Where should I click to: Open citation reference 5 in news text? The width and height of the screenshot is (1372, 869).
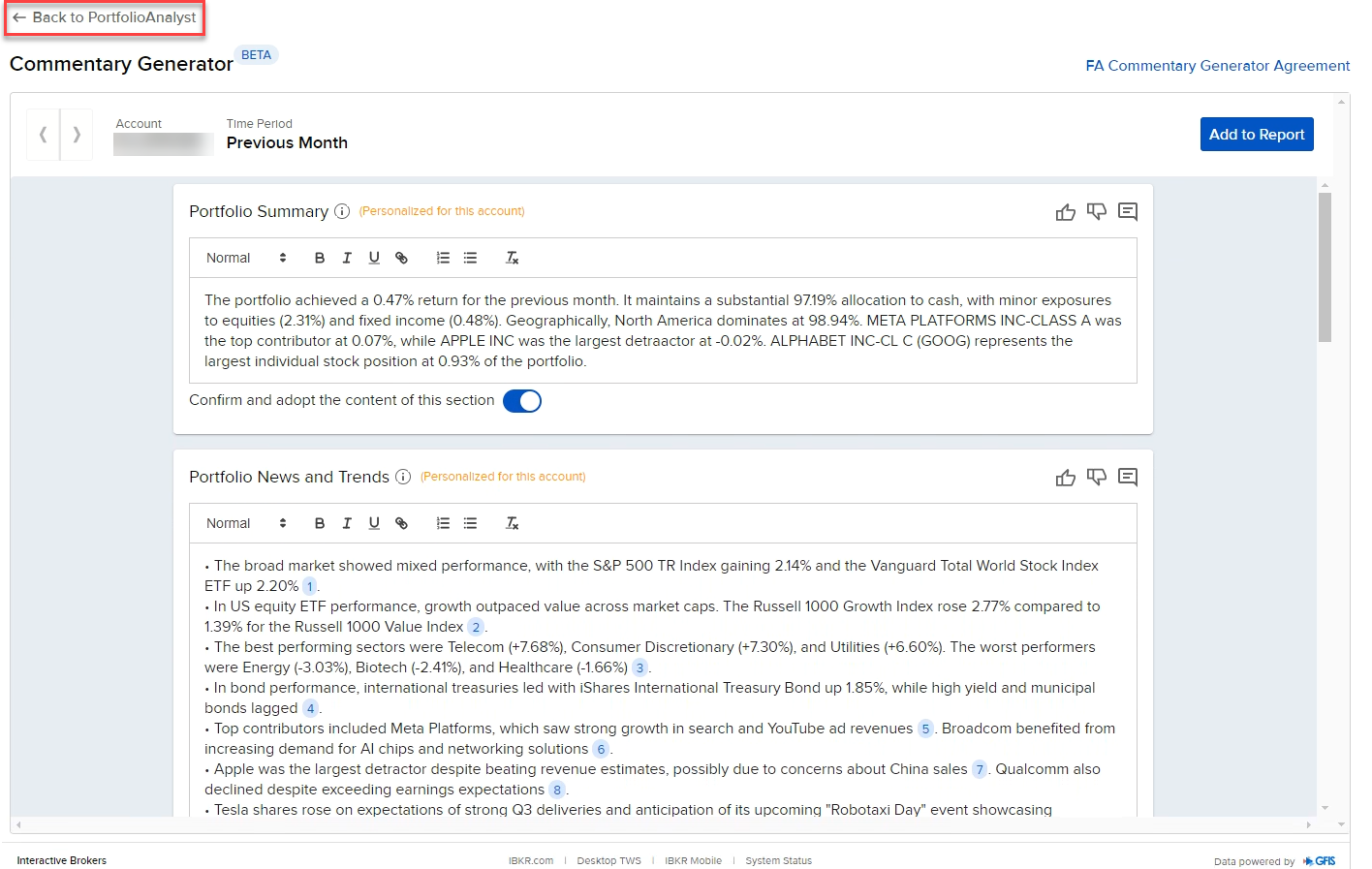pyautogui.click(x=925, y=729)
